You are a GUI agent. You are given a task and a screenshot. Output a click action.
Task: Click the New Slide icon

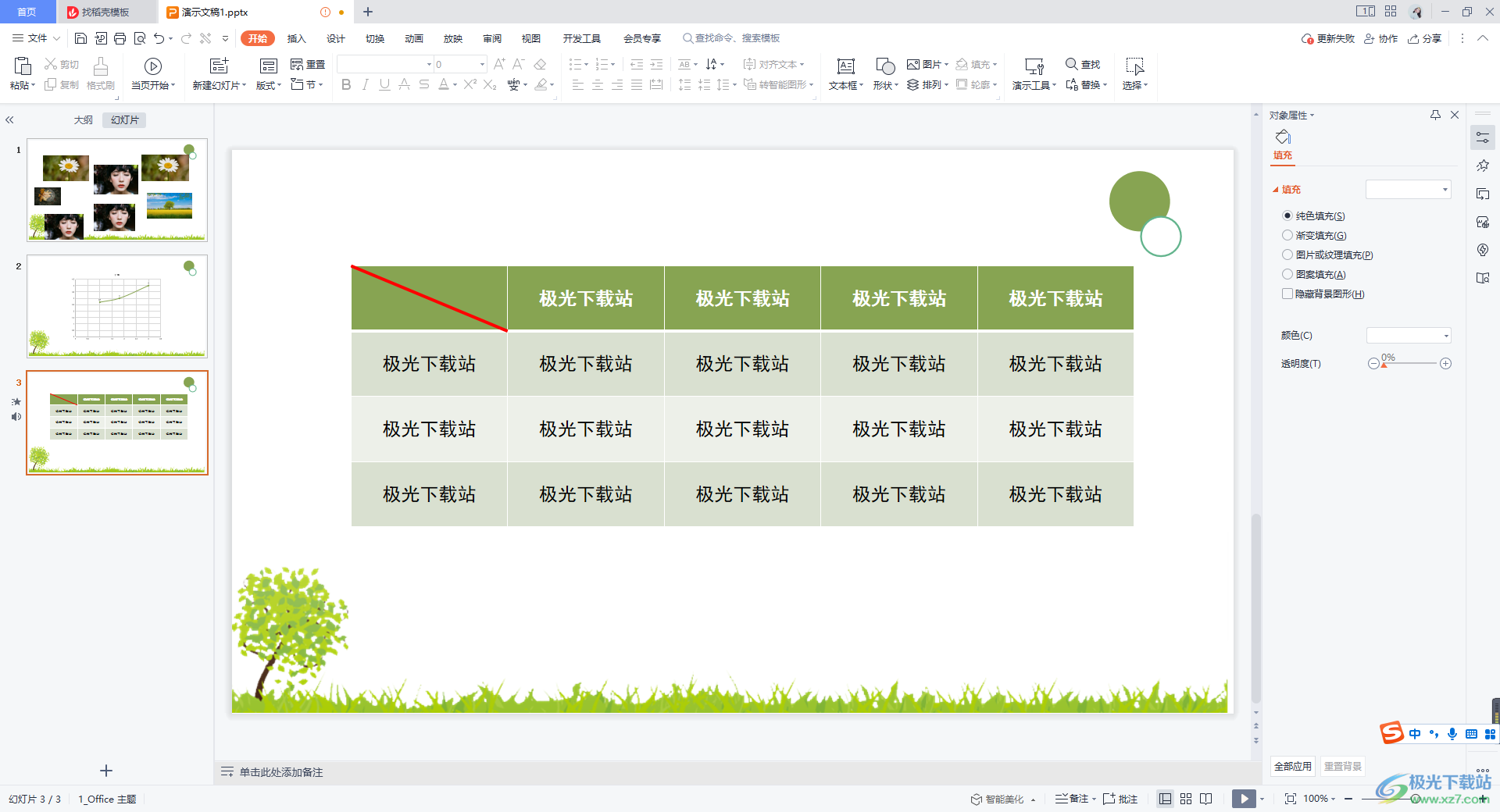coord(220,66)
